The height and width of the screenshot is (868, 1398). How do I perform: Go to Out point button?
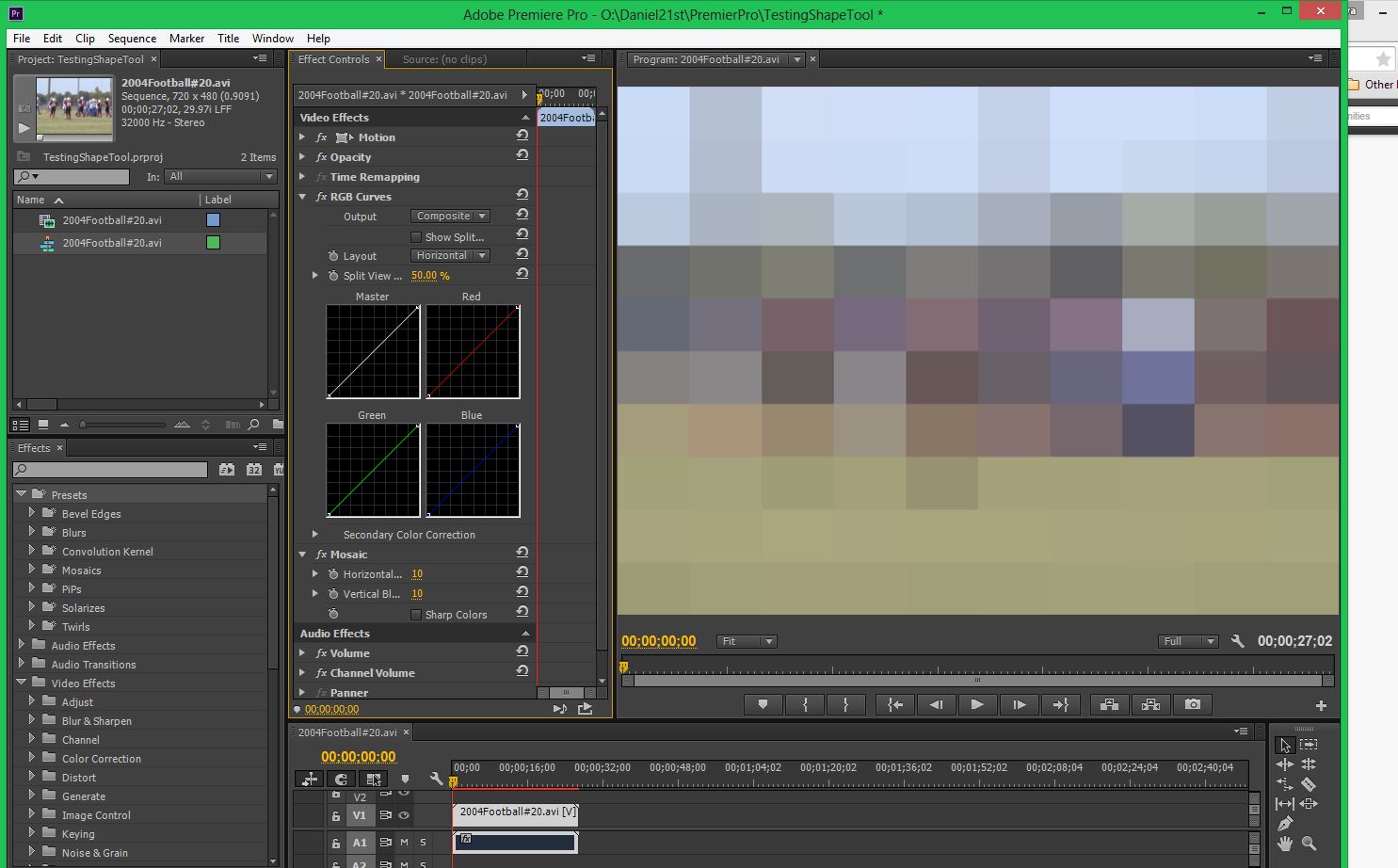click(1060, 704)
